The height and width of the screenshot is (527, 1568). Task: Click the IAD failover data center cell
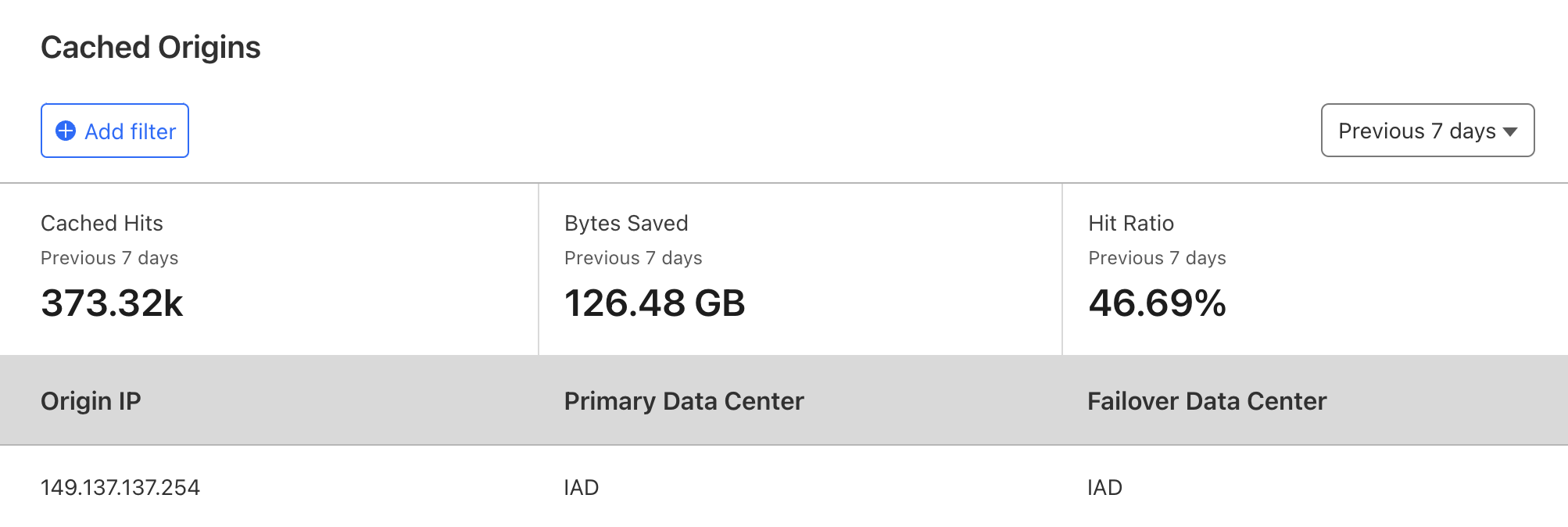click(x=1104, y=488)
